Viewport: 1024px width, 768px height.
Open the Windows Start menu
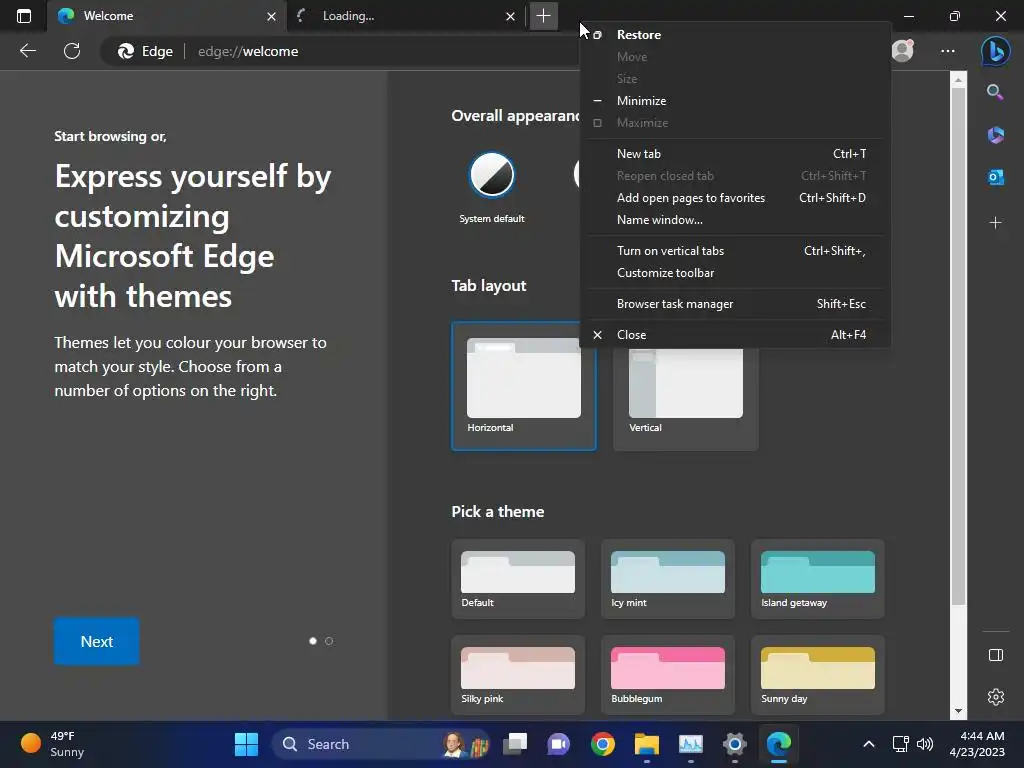[x=246, y=744]
